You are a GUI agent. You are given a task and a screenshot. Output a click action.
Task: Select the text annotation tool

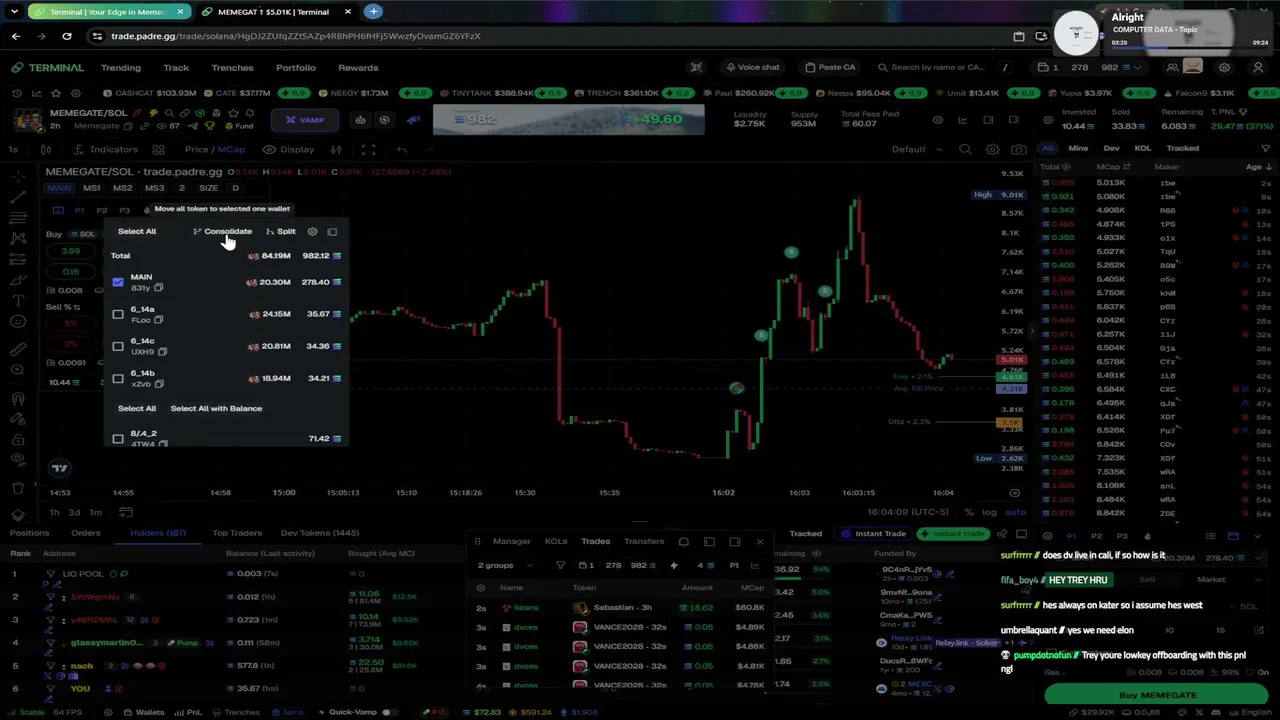(x=18, y=300)
